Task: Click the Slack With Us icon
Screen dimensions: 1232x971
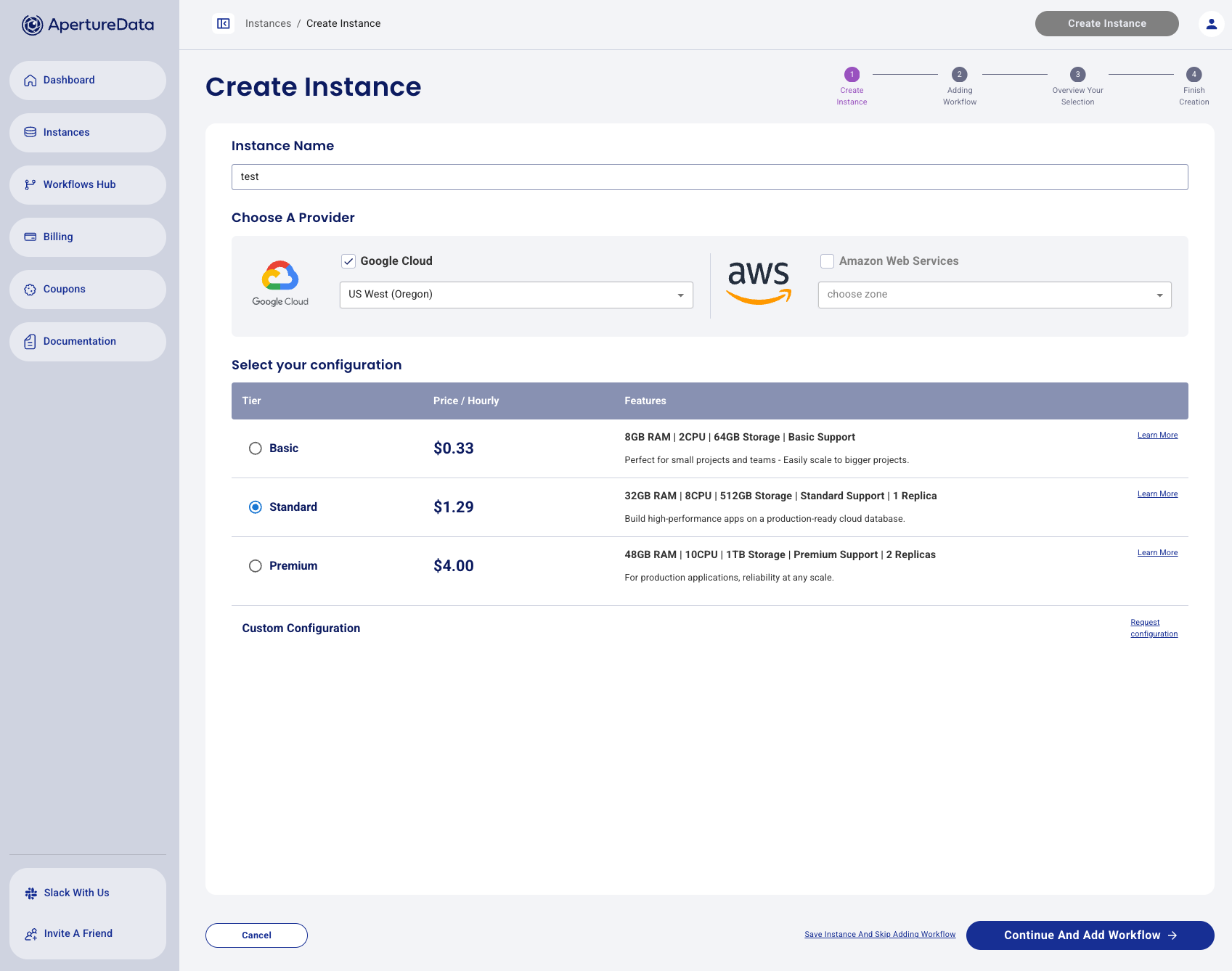Action: pyautogui.click(x=31, y=893)
